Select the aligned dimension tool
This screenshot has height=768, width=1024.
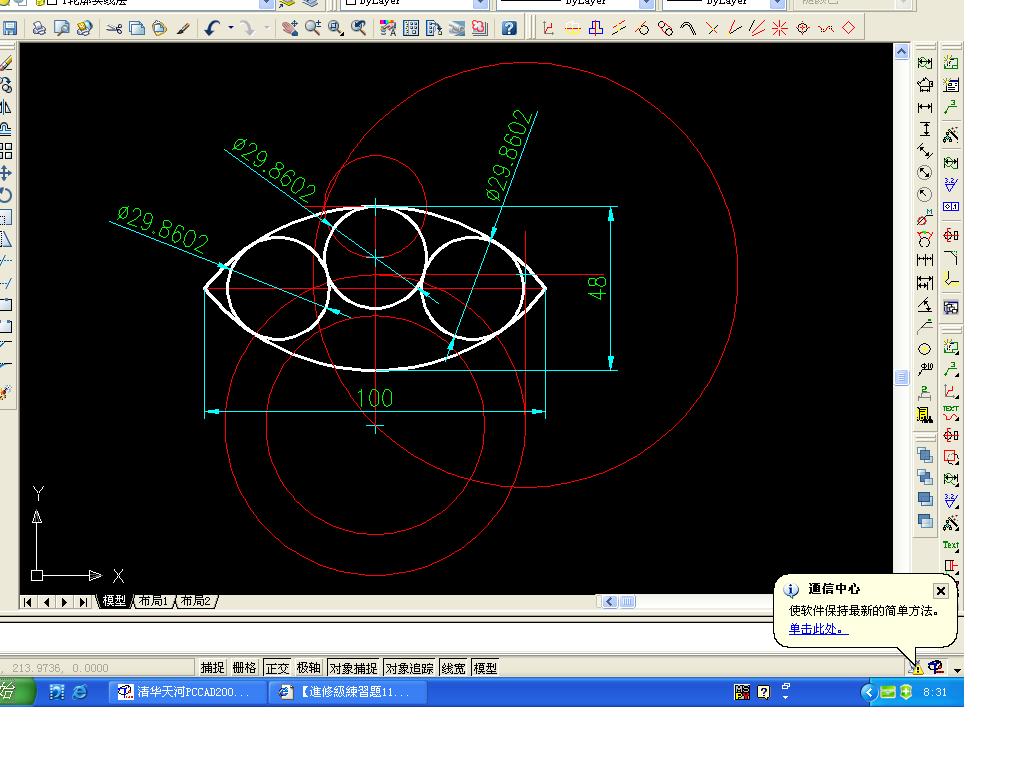[x=925, y=151]
